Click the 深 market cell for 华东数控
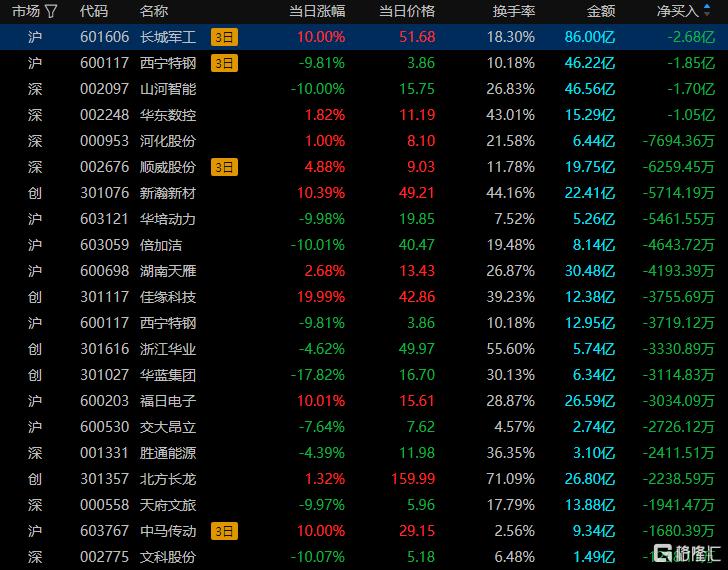728x570 pixels. 35,115
